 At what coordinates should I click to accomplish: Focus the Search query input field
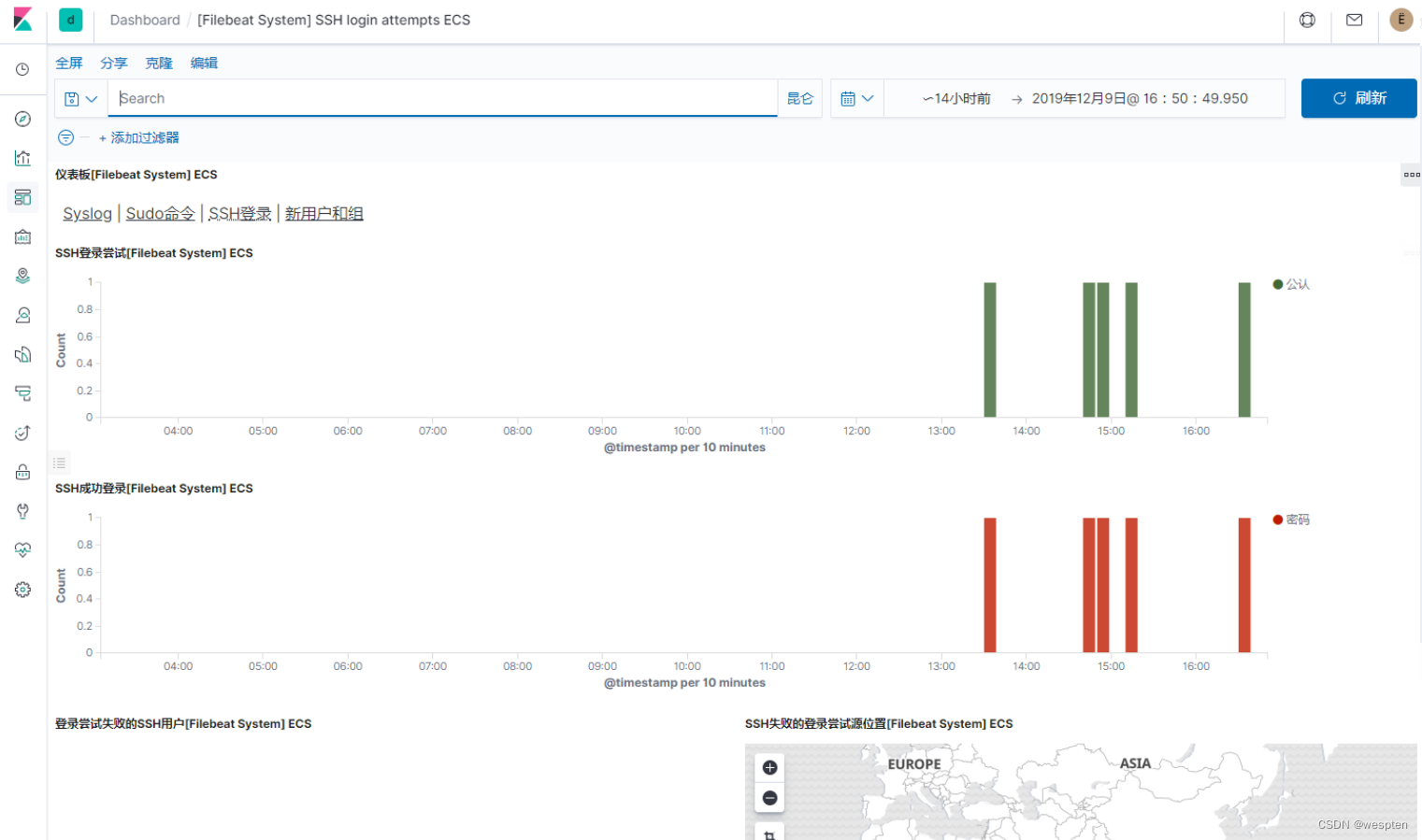pyautogui.click(x=443, y=98)
